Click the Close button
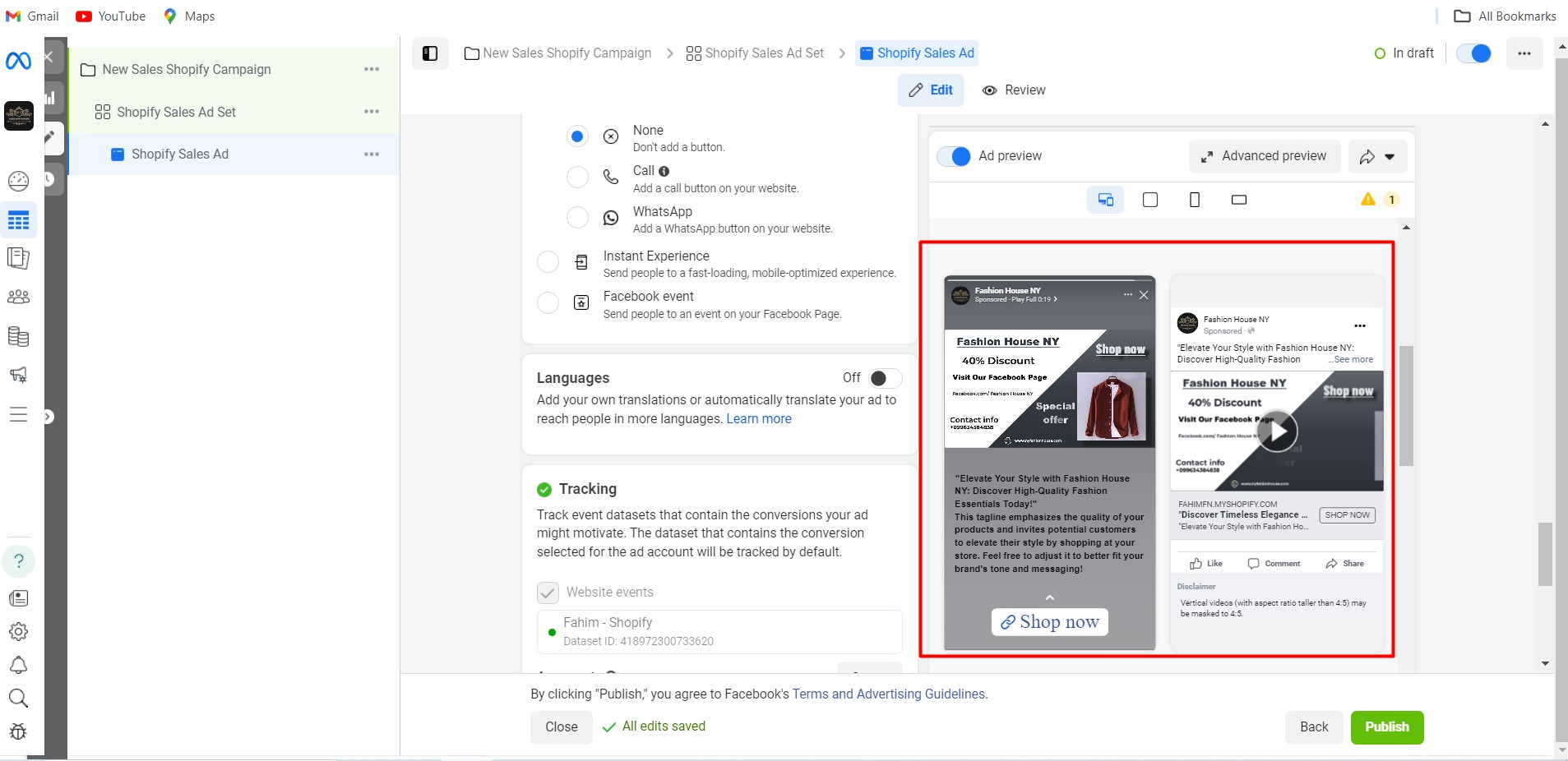 click(562, 727)
